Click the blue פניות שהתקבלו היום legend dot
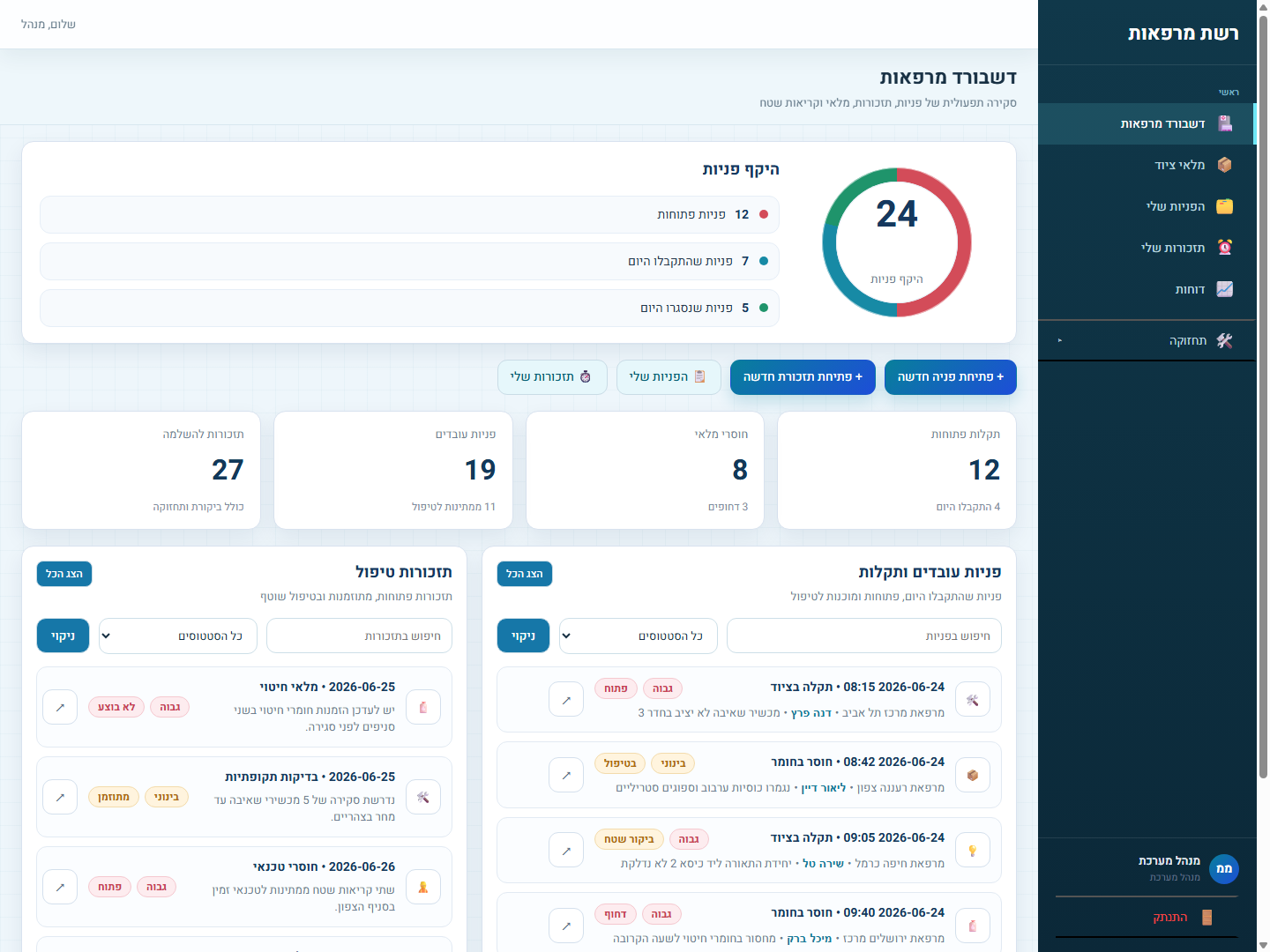1270x952 pixels. point(764,261)
